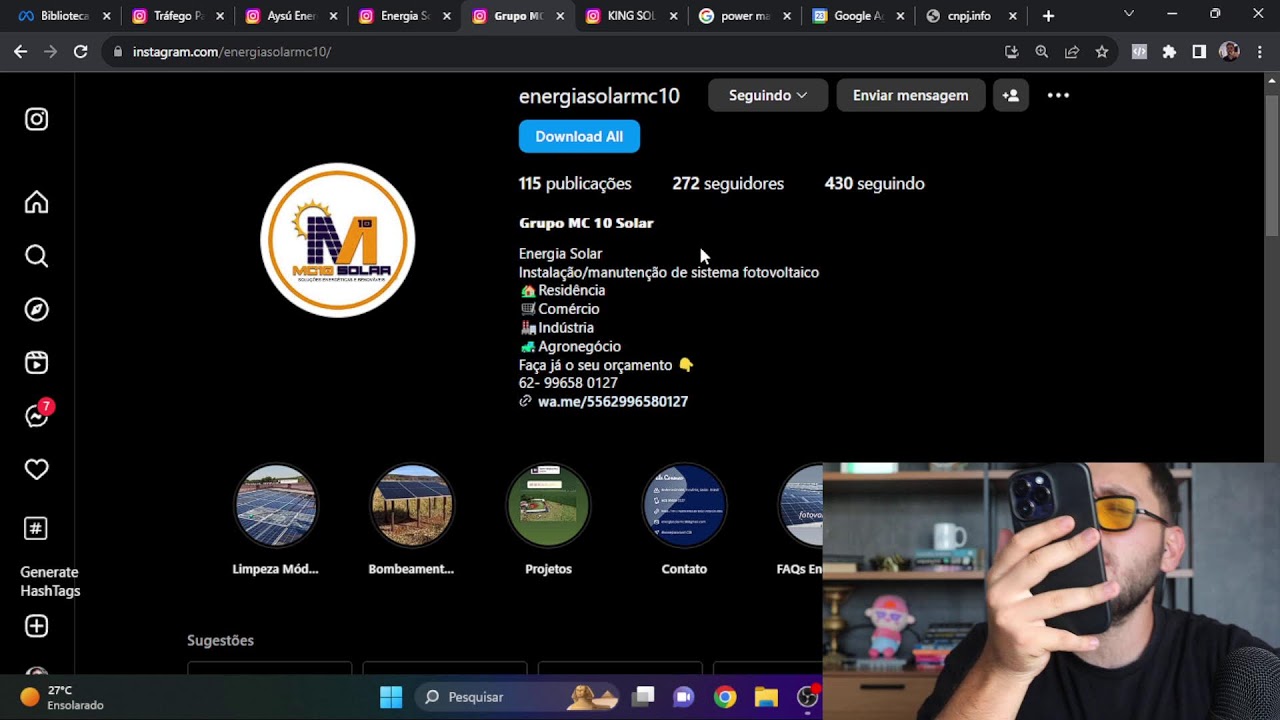Share this page via the address bar icon

click(1071, 52)
